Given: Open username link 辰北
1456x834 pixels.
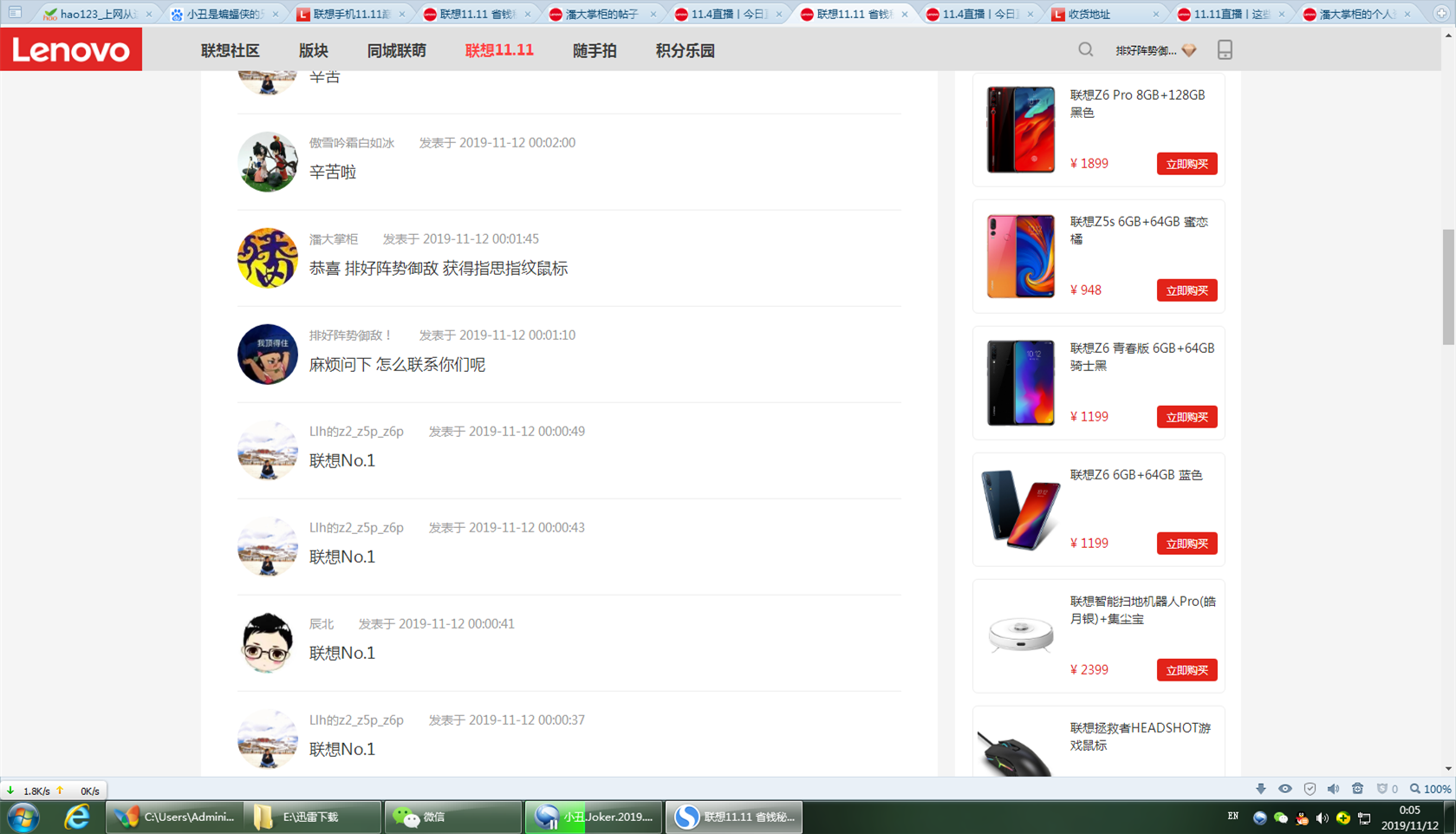Looking at the screenshot, I should pyautogui.click(x=322, y=624).
